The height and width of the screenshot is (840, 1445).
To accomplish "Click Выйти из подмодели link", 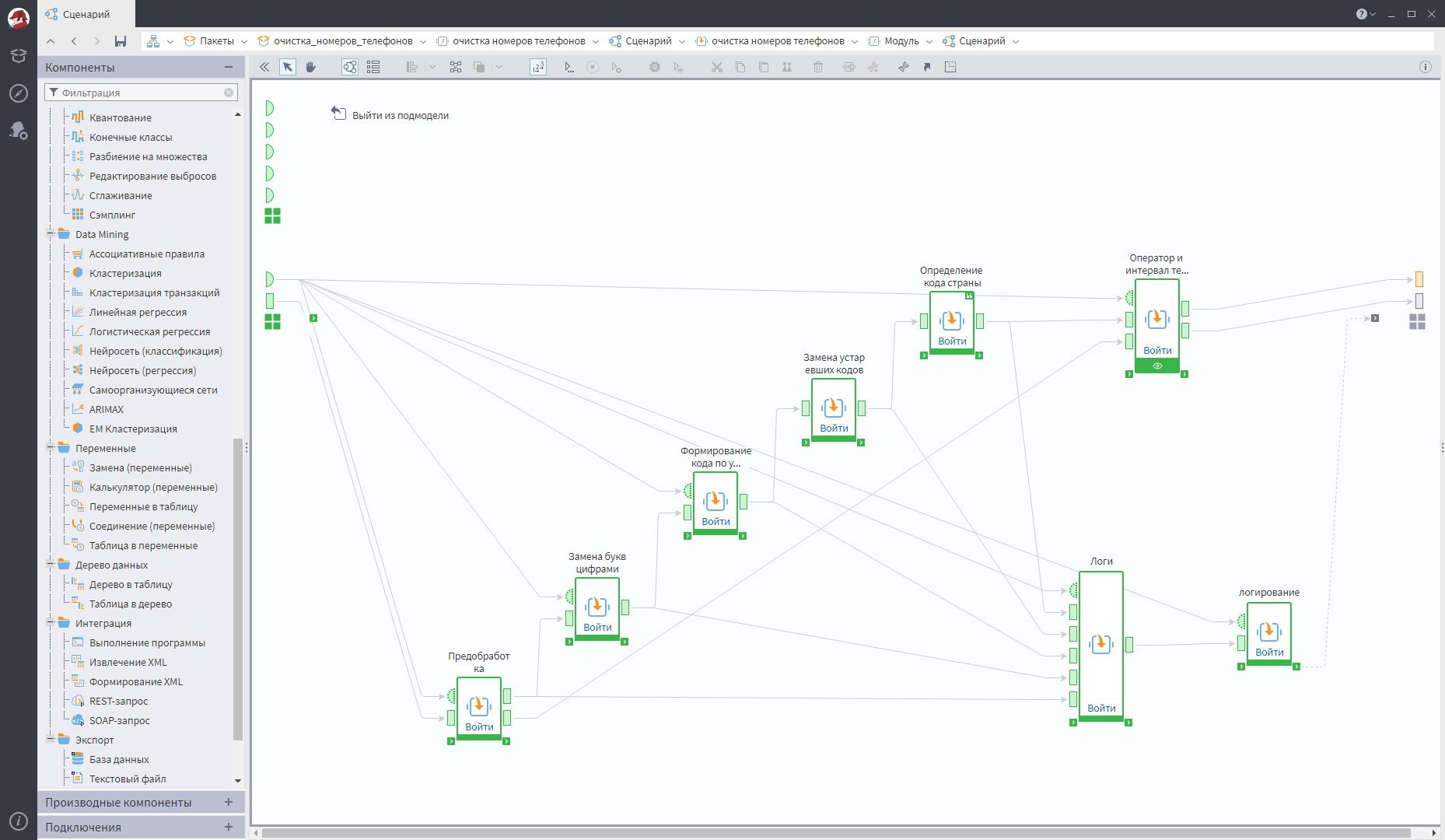I will tap(401, 114).
